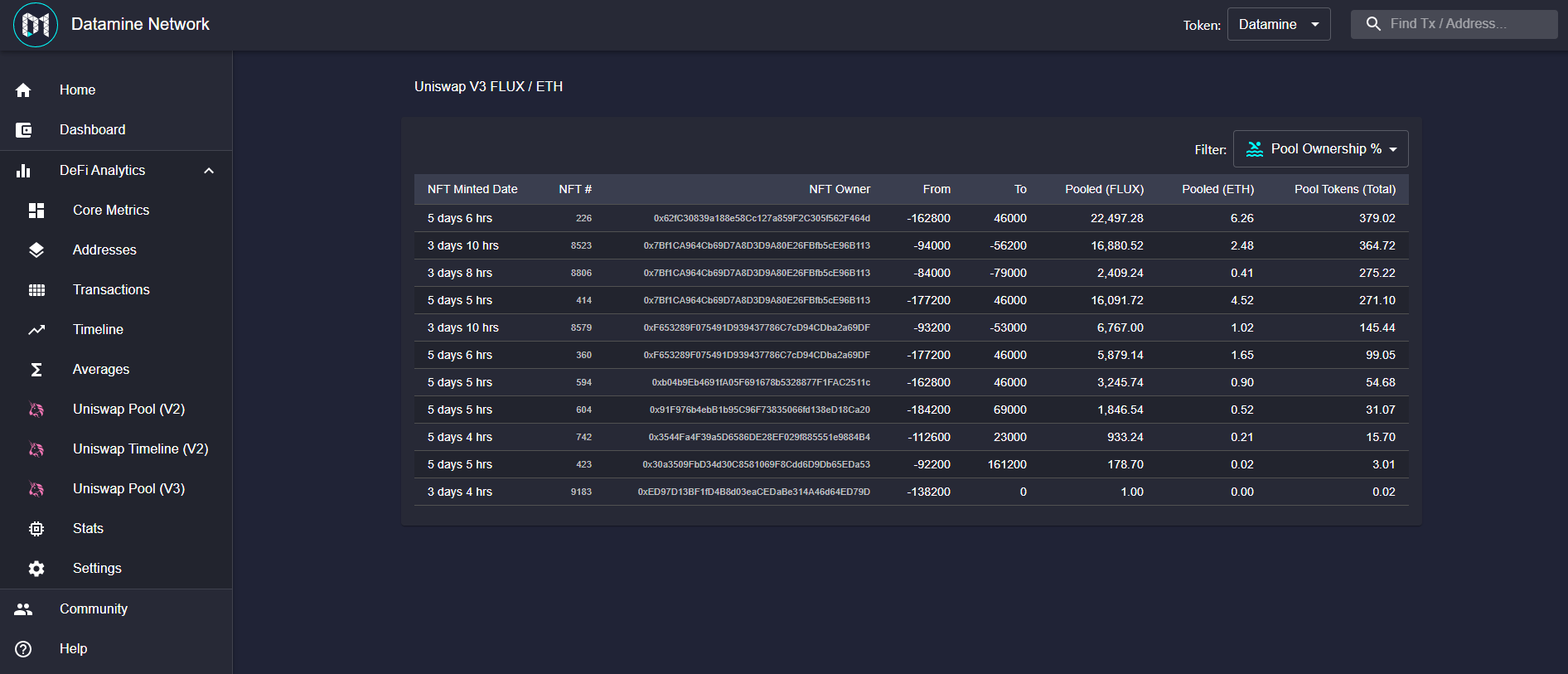Click the Uniswap Timeline (V2) unicorn icon

pyautogui.click(x=36, y=449)
